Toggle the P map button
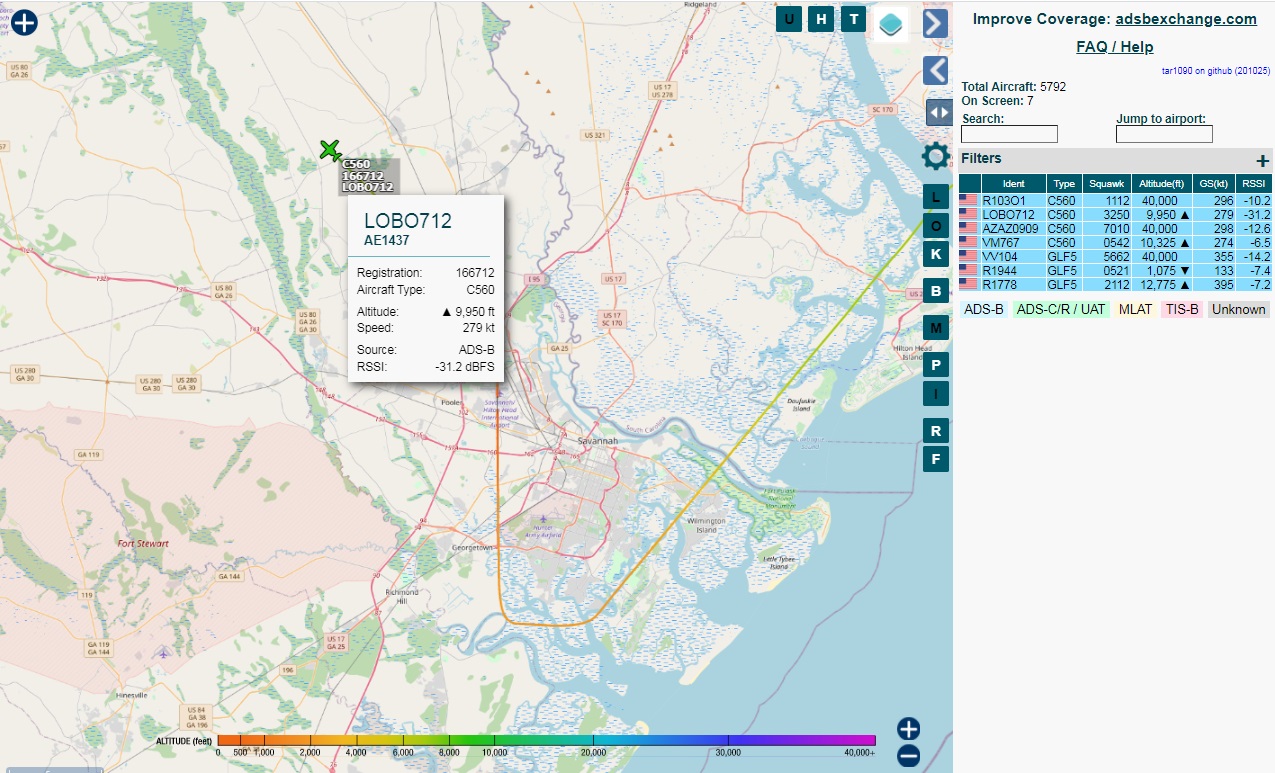Screen dimensions: 1275x773 (x=936, y=365)
